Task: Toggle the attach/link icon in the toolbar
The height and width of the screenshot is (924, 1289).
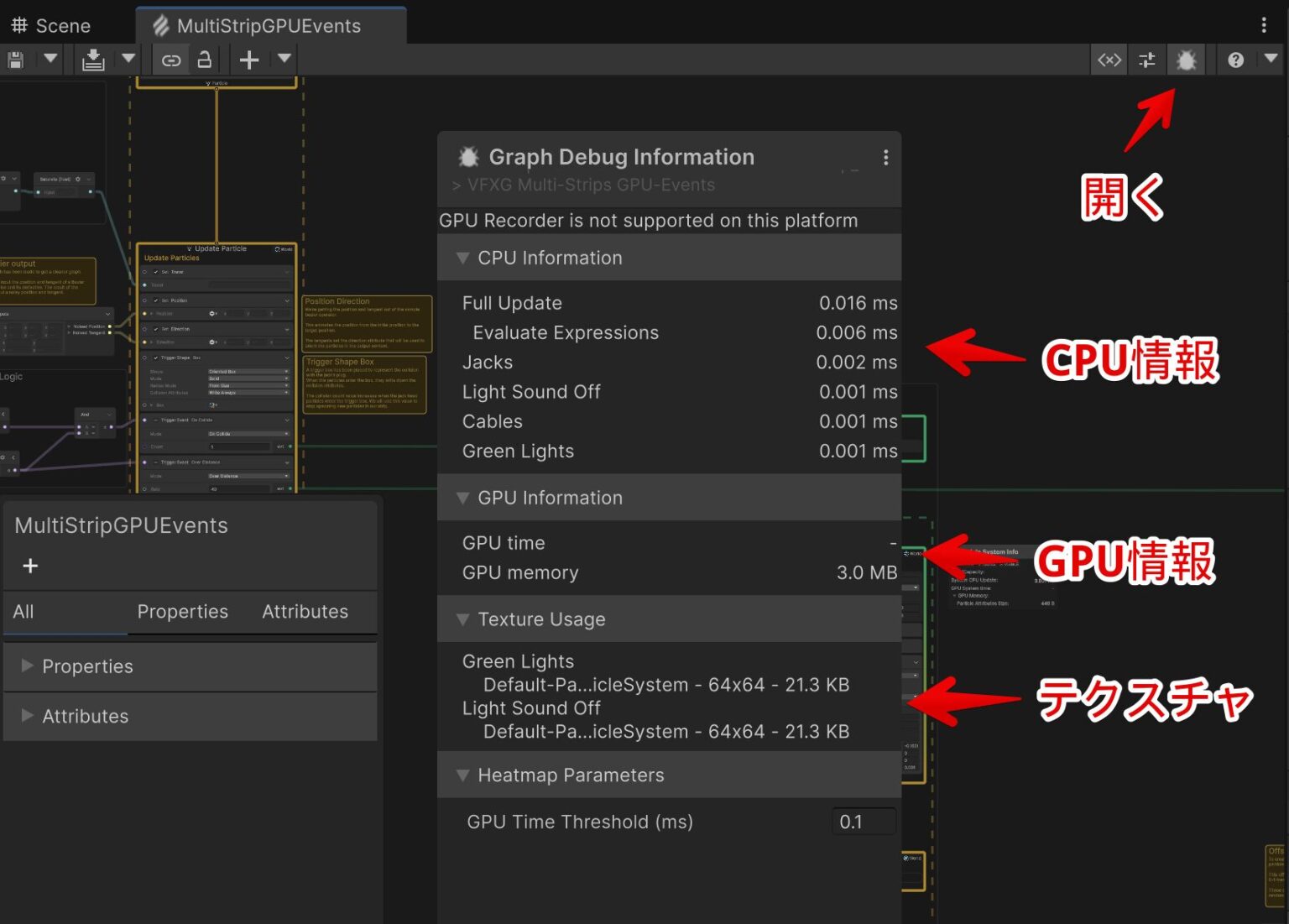Action: pyautogui.click(x=170, y=60)
